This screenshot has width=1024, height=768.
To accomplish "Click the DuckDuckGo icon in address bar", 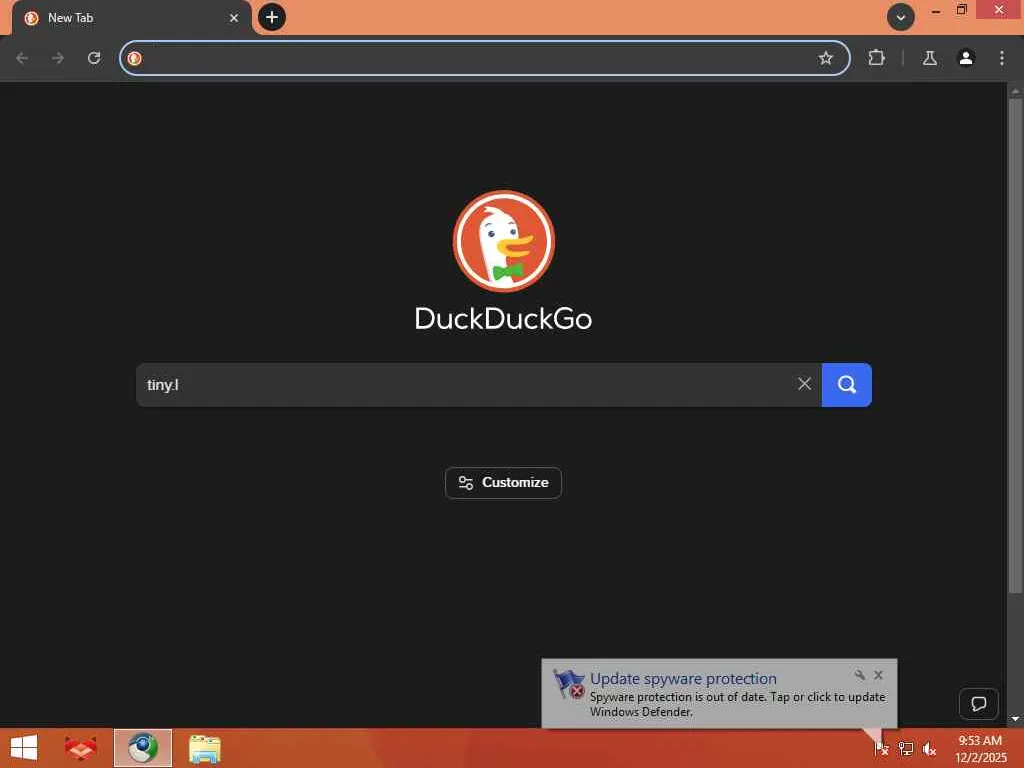I will [135, 58].
